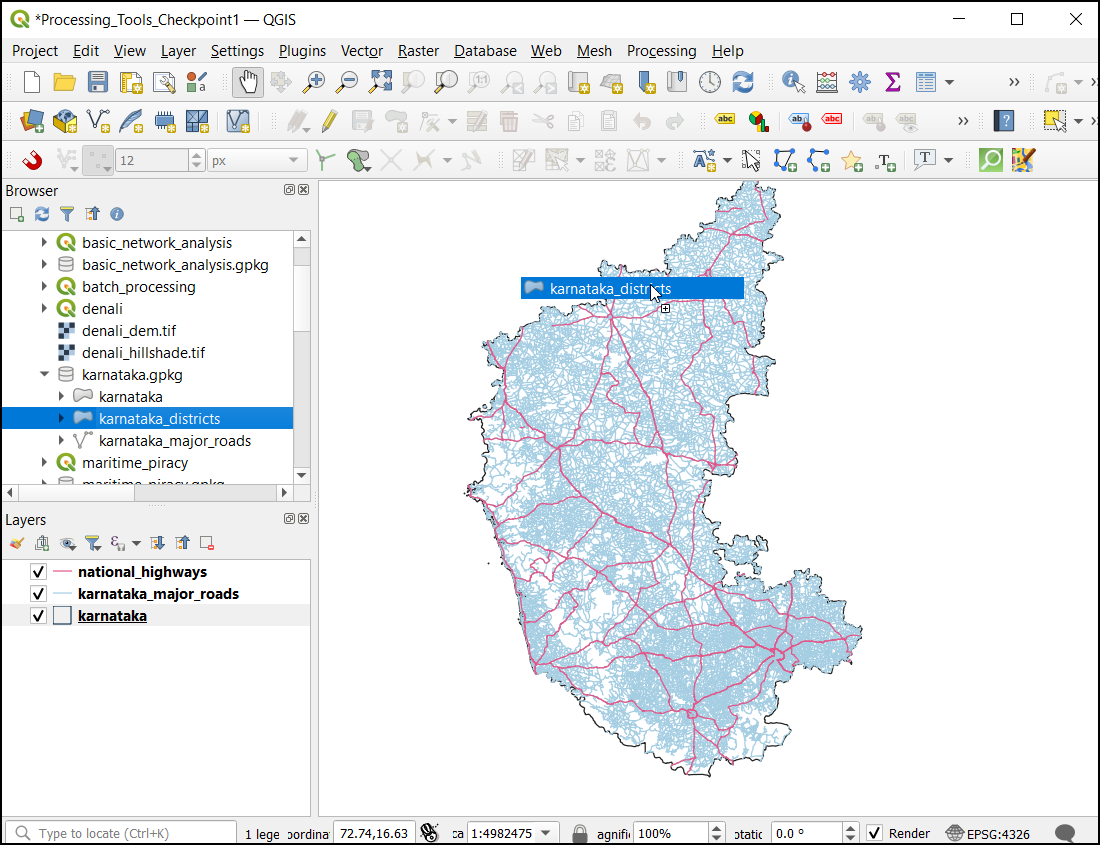Toggle the Render checkbox in status bar
Screen dimensions: 1100x845
pos(875,833)
